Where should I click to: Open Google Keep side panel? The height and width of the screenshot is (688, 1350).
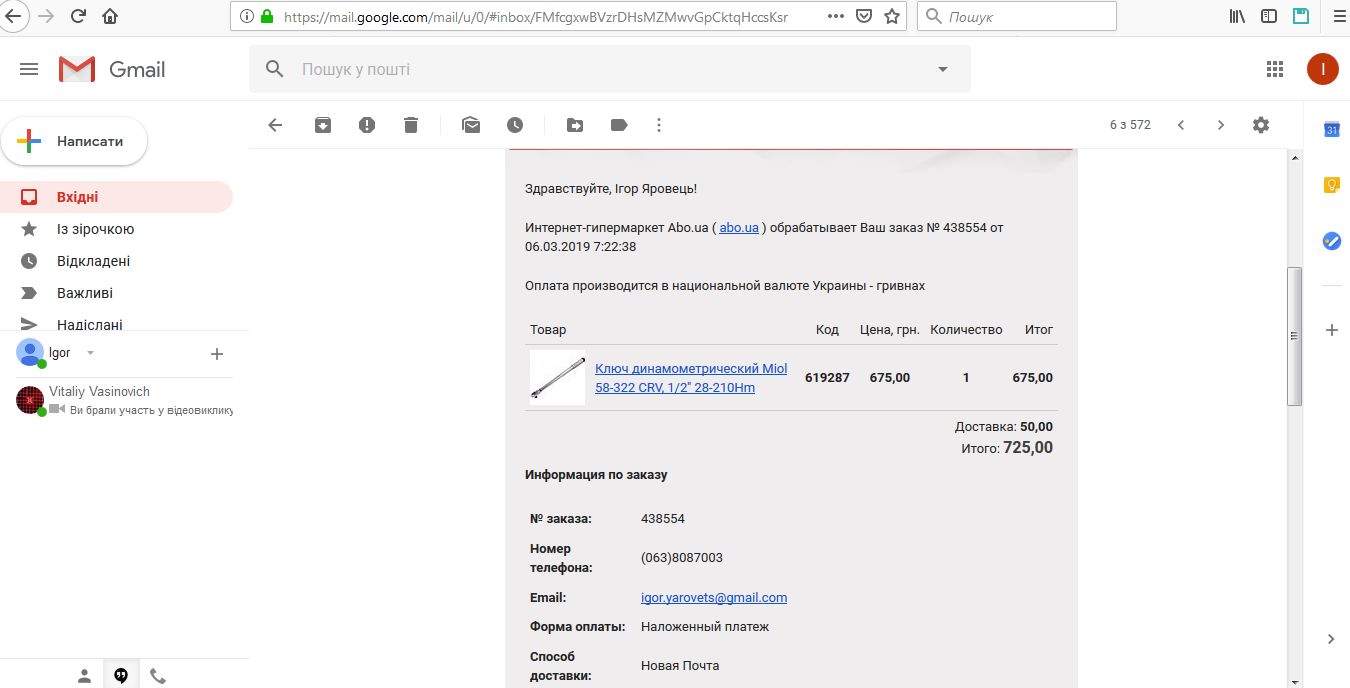pos(1332,185)
